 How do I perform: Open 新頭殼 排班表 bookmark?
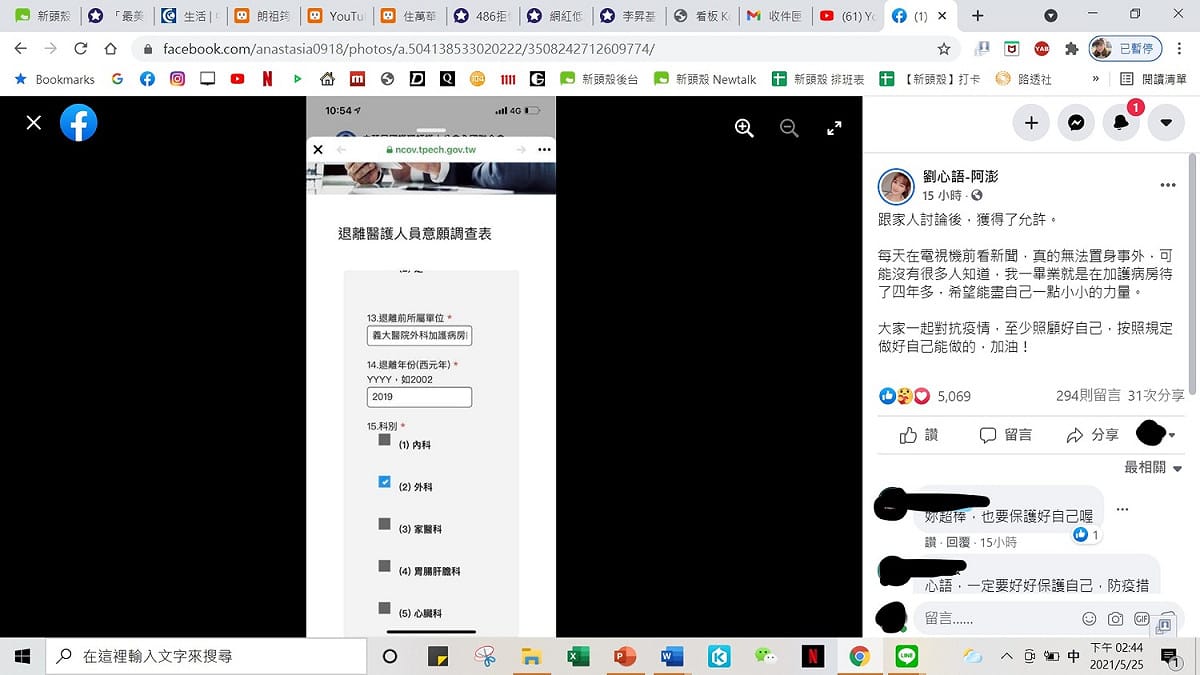(x=818, y=79)
